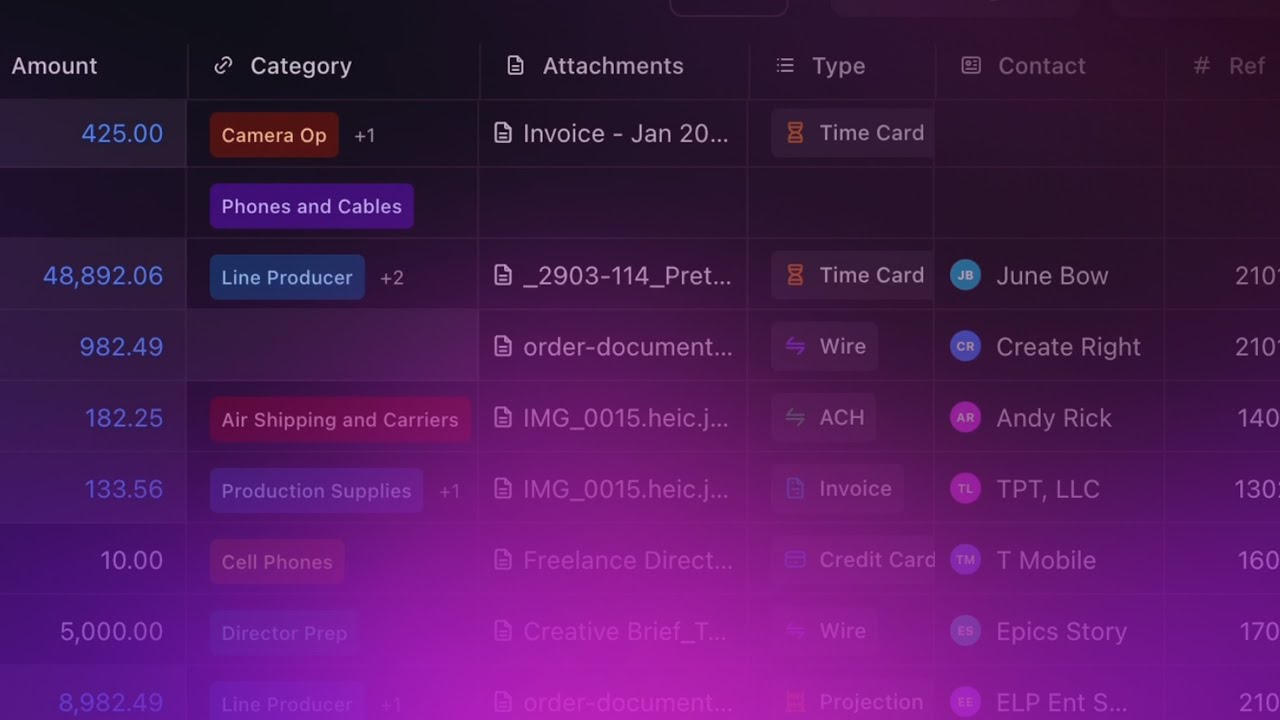
Task: Click the 5,000.00 amount cell
Action: [x=111, y=631]
